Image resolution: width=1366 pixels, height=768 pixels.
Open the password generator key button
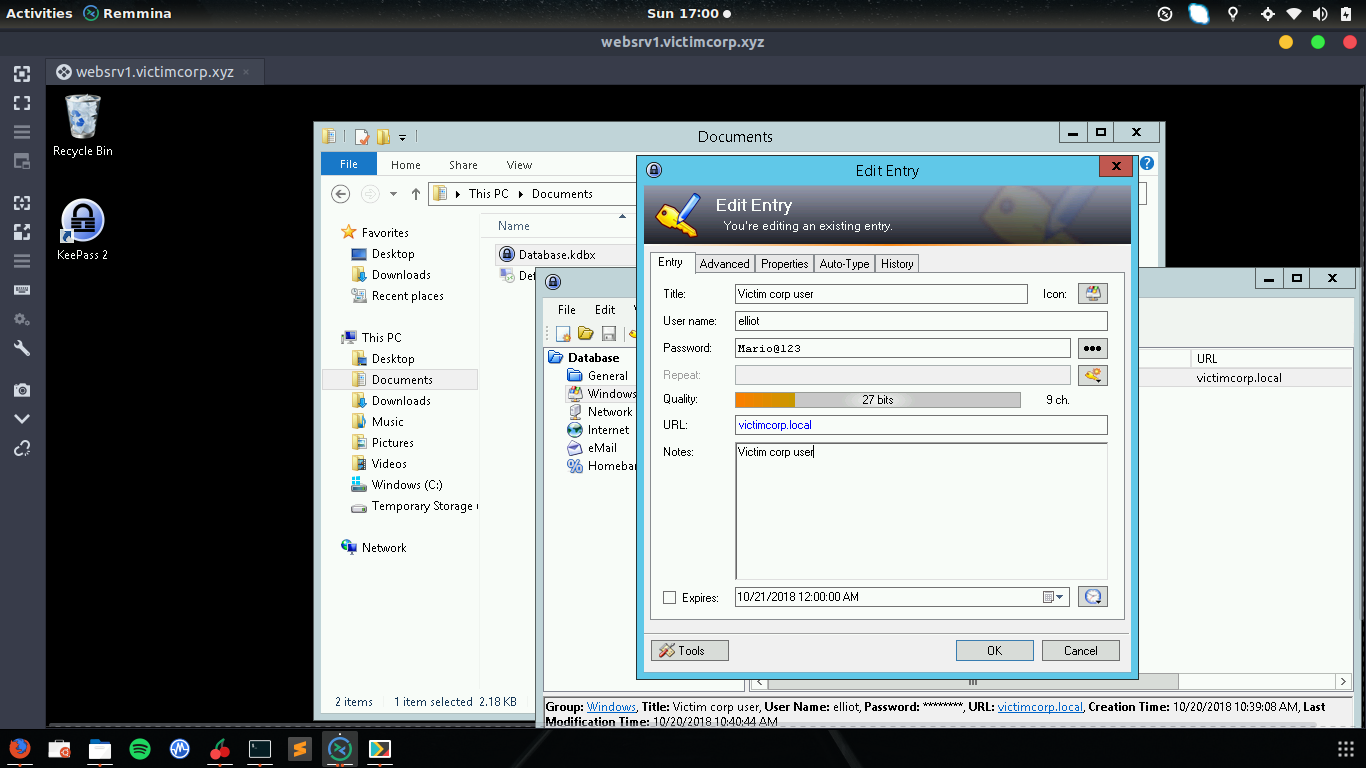click(1092, 375)
